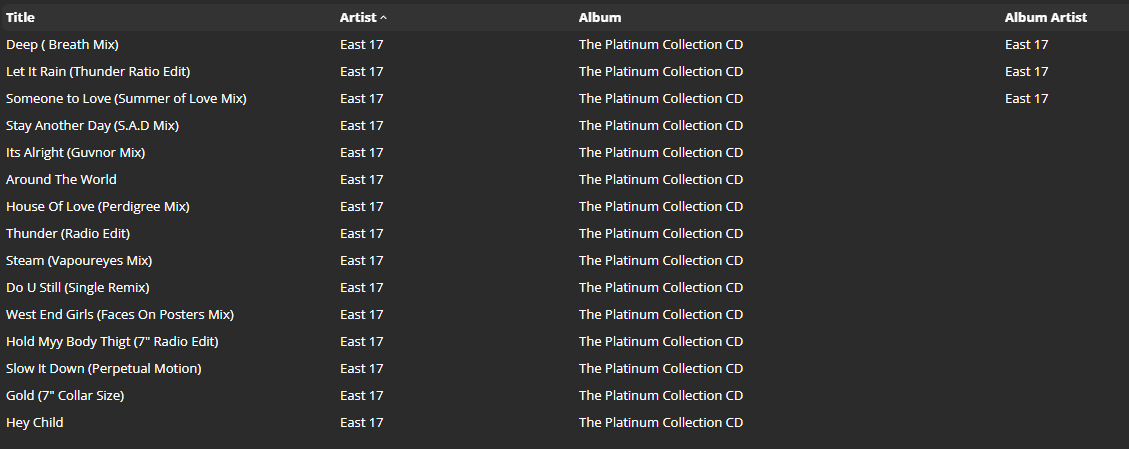
Task: Sort tracks by Title column header
Action: coord(20,17)
